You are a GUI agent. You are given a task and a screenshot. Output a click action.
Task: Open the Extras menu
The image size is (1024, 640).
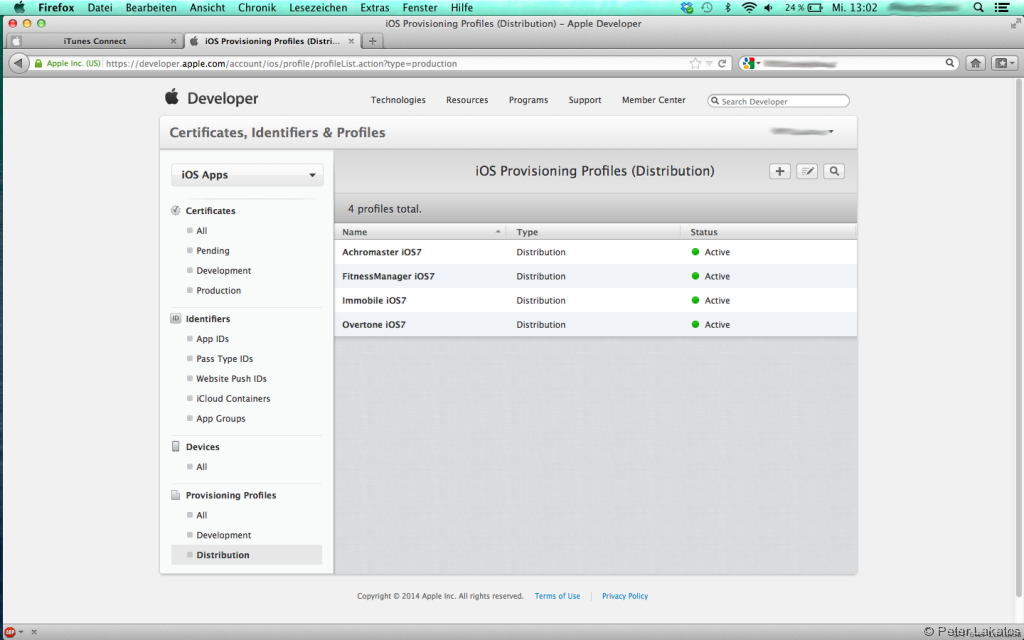click(375, 8)
